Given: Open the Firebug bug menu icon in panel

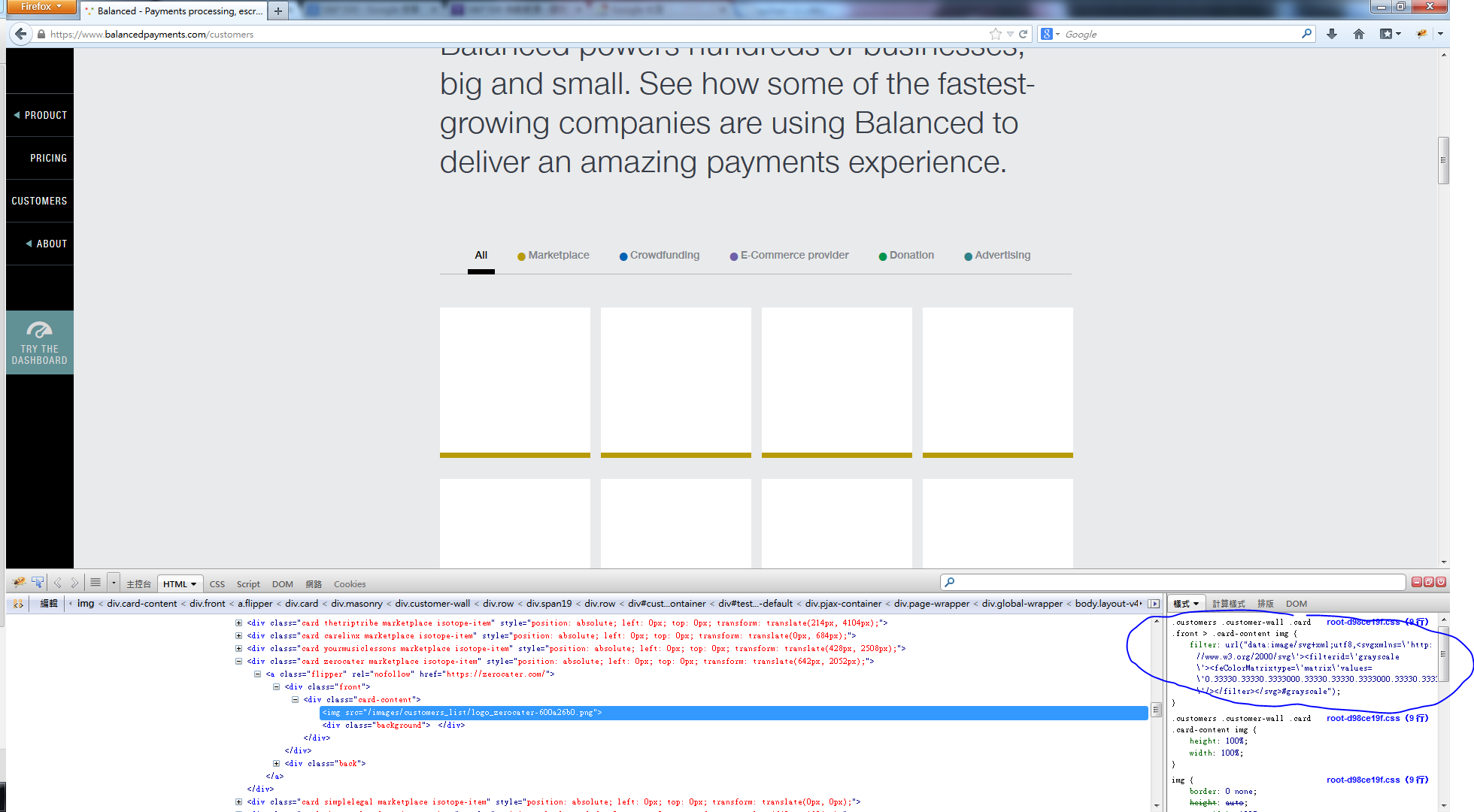Looking at the screenshot, I should pos(19,583).
